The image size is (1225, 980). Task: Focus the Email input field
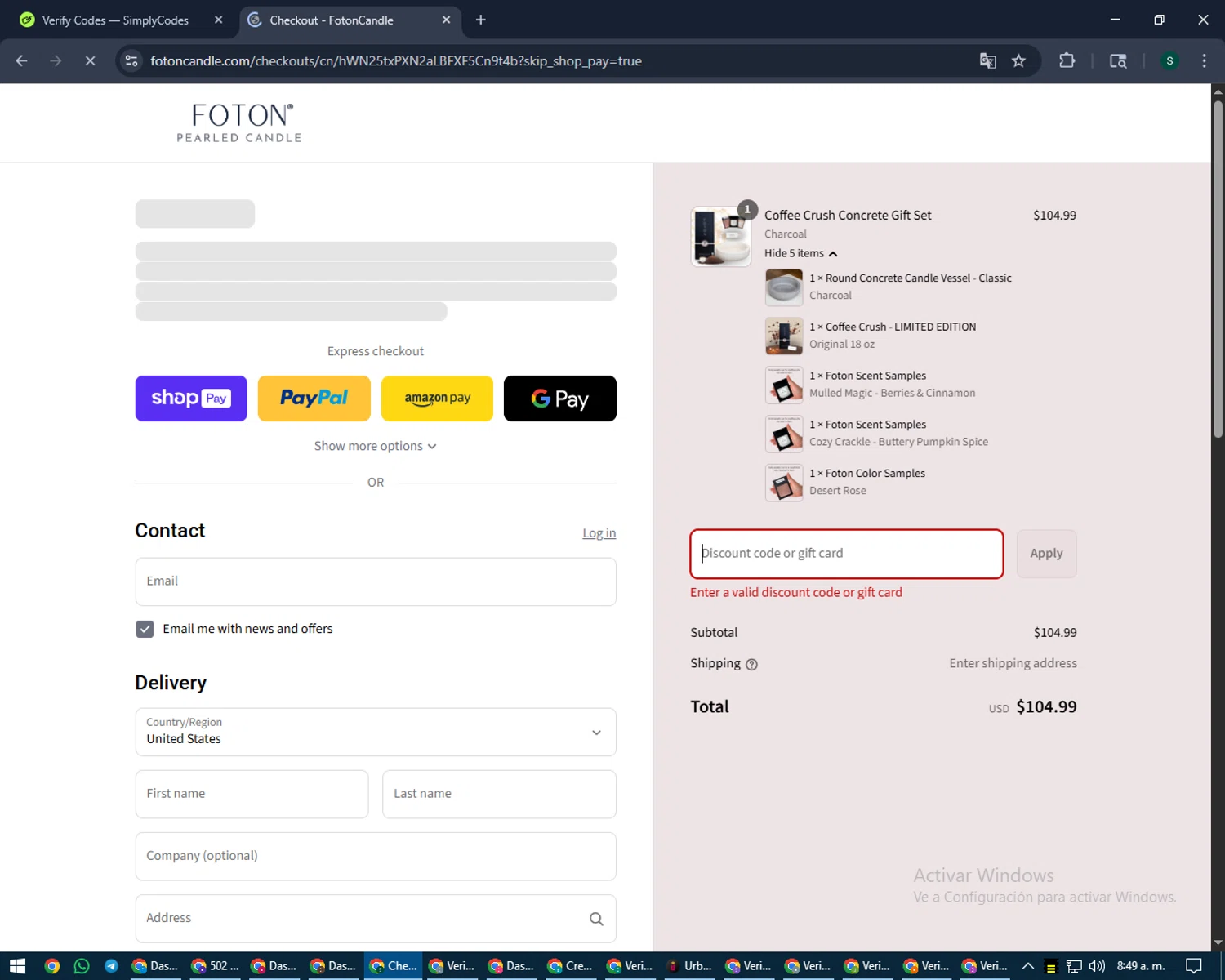376,581
